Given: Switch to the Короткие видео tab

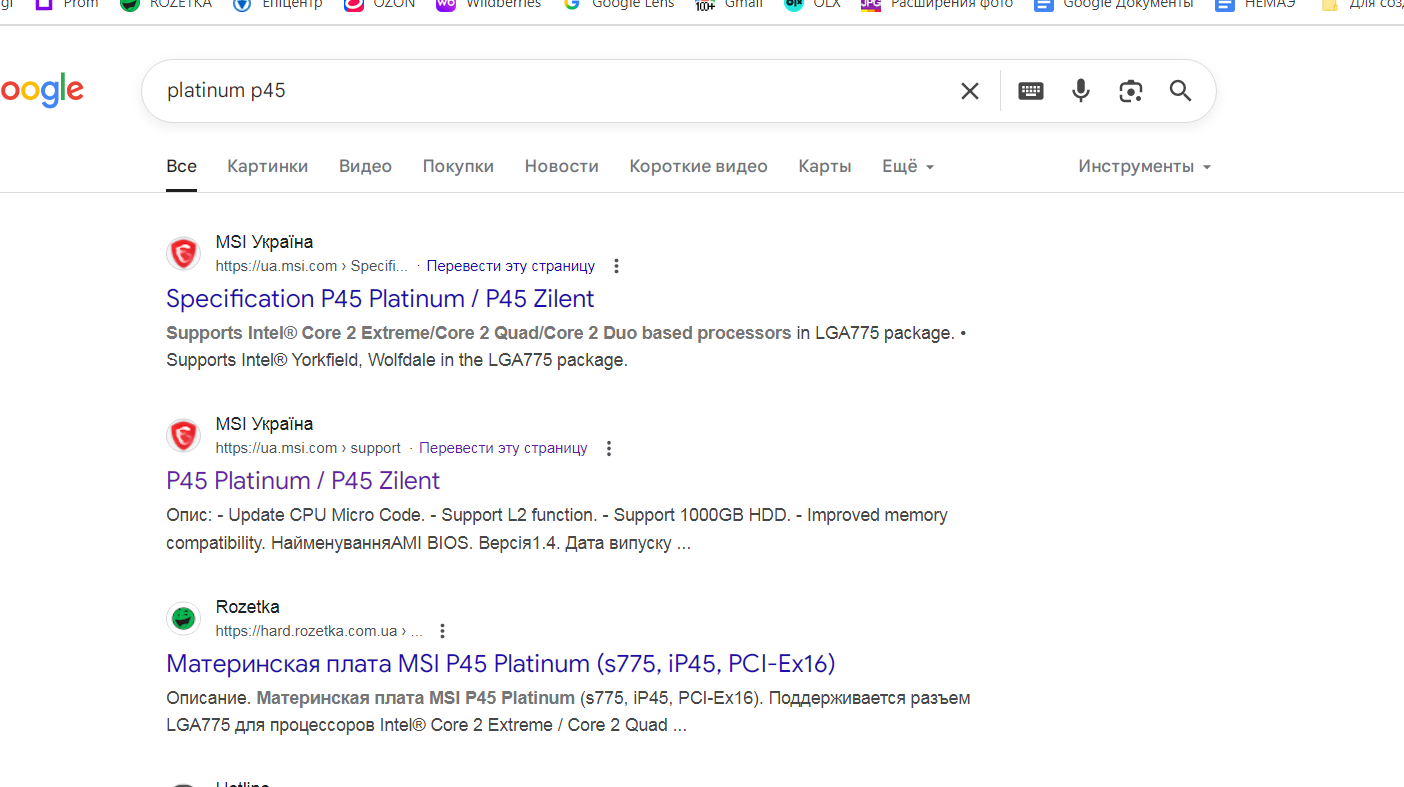Looking at the screenshot, I should pos(698,166).
